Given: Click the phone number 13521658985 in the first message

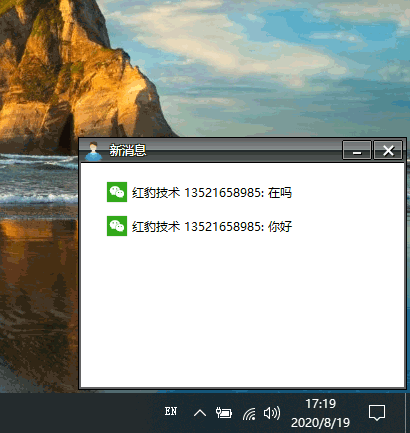Looking at the screenshot, I should pyautogui.click(x=224, y=192).
